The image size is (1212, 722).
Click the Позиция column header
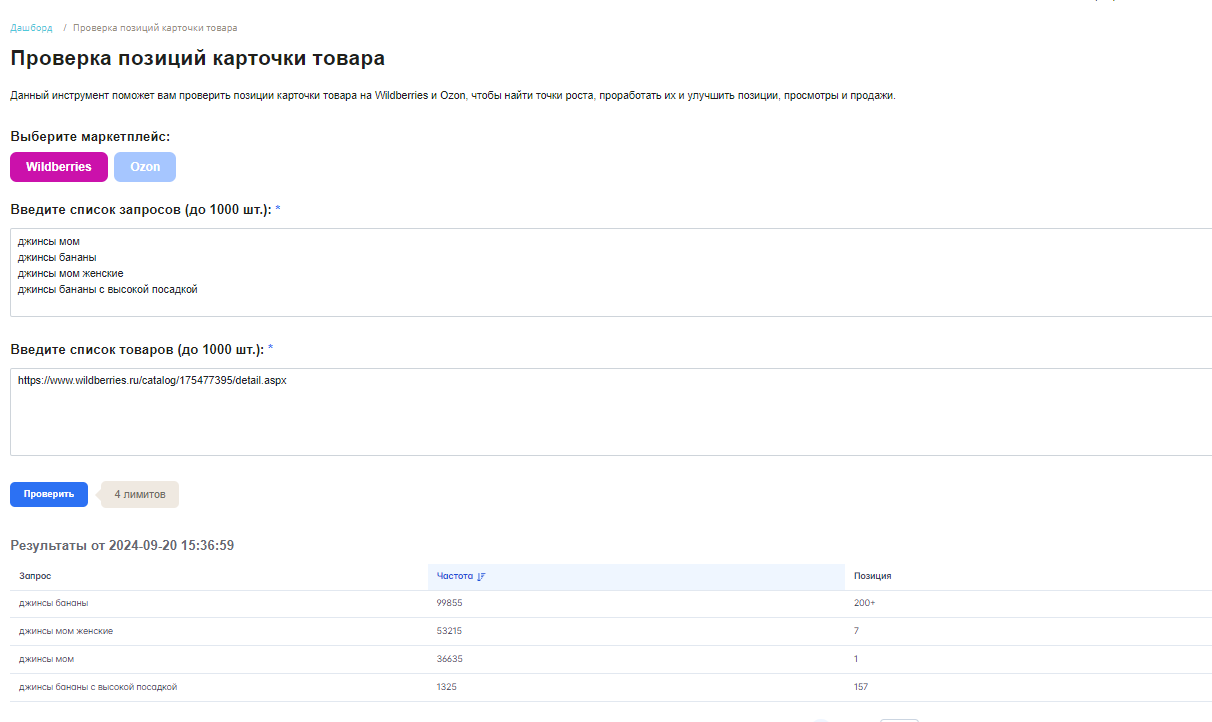872,576
